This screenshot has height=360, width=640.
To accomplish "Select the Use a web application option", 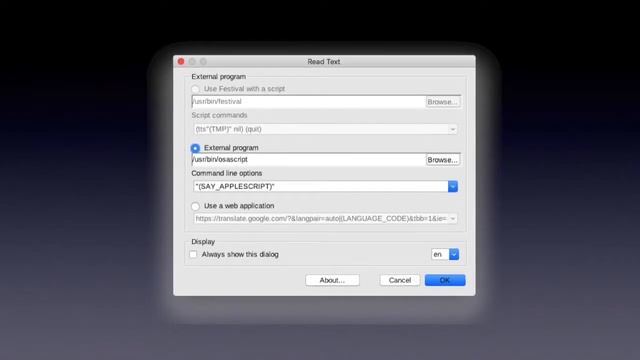I will [196, 206].
